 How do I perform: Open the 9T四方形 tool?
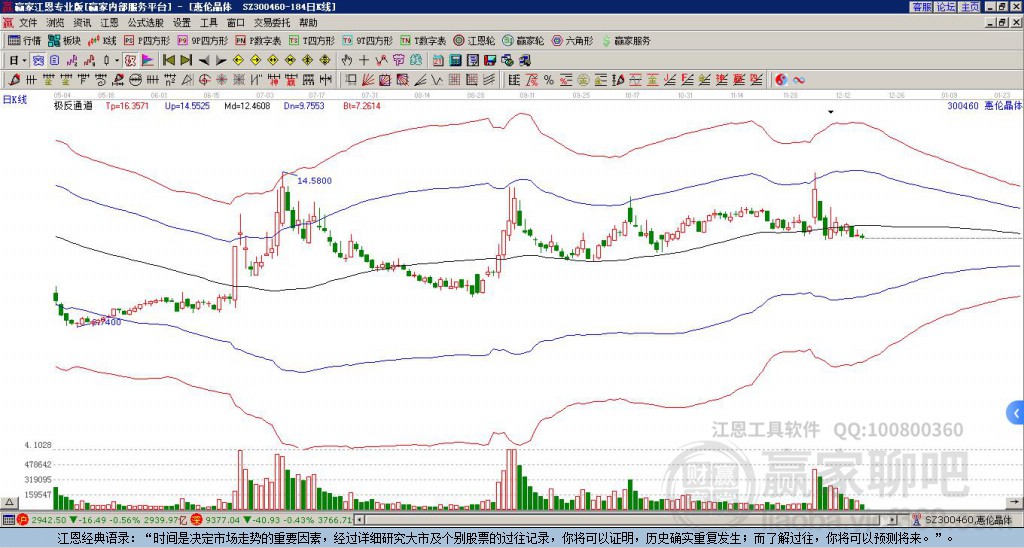coord(367,40)
